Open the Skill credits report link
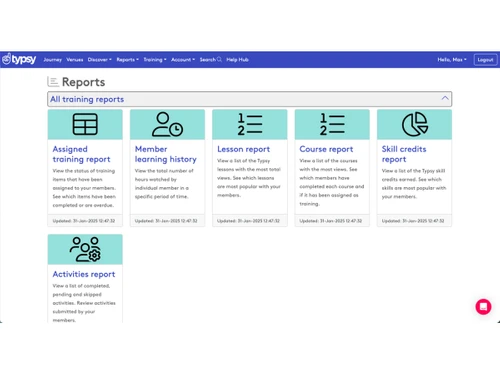The width and height of the screenshot is (500, 375). point(404,154)
